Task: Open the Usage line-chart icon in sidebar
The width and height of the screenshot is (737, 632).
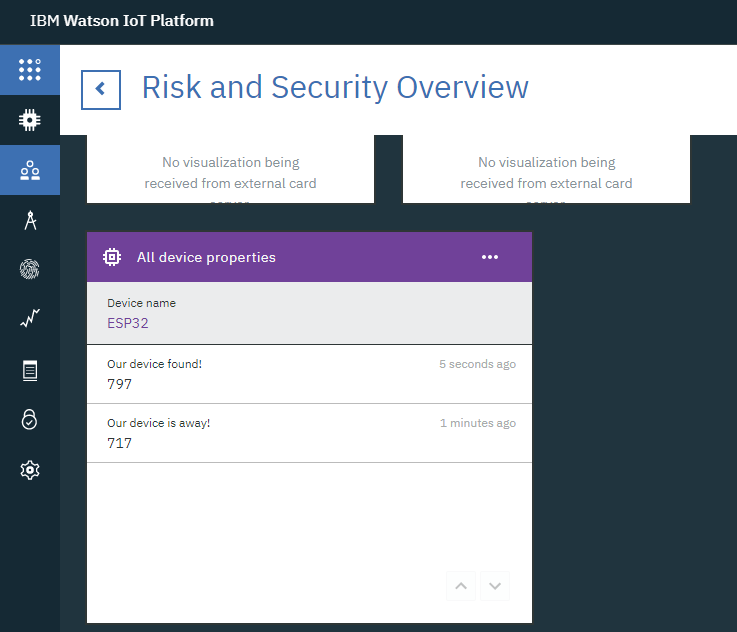Action: point(30,319)
